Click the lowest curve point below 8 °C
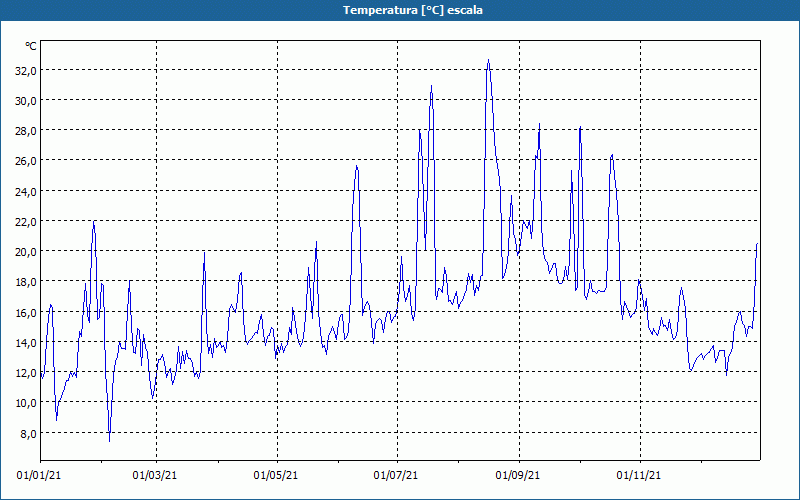 point(109,440)
